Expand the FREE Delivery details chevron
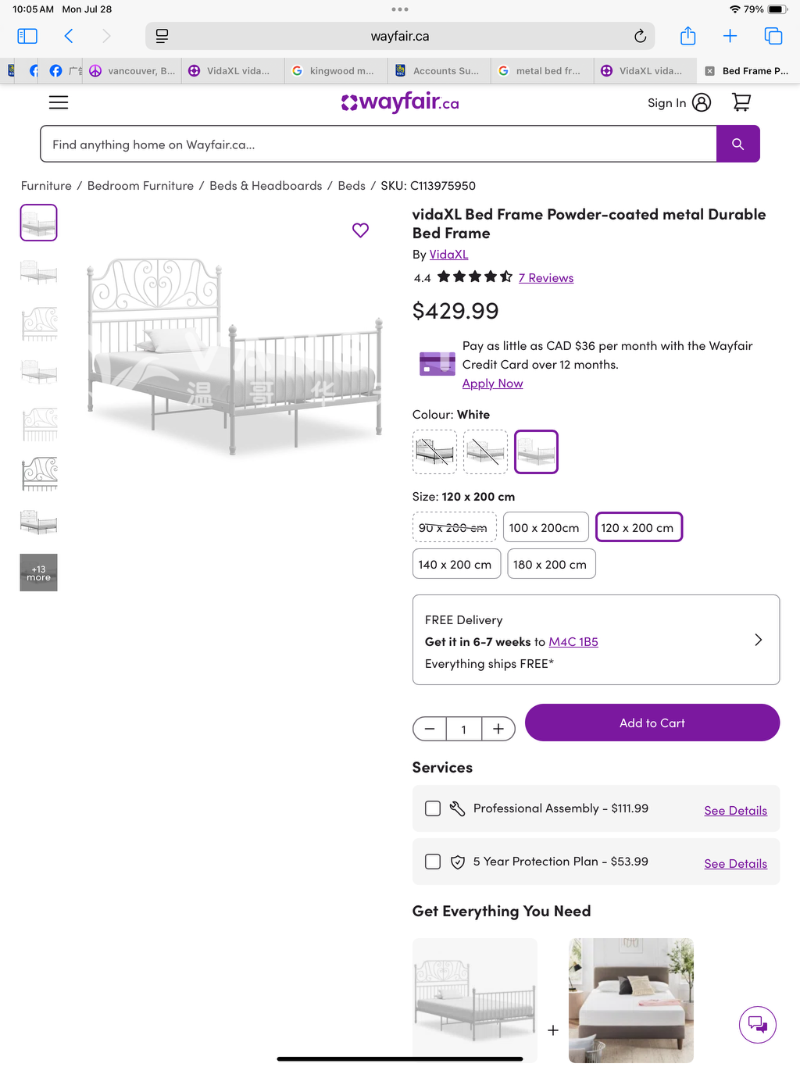This screenshot has width=800, height=1067. point(758,640)
